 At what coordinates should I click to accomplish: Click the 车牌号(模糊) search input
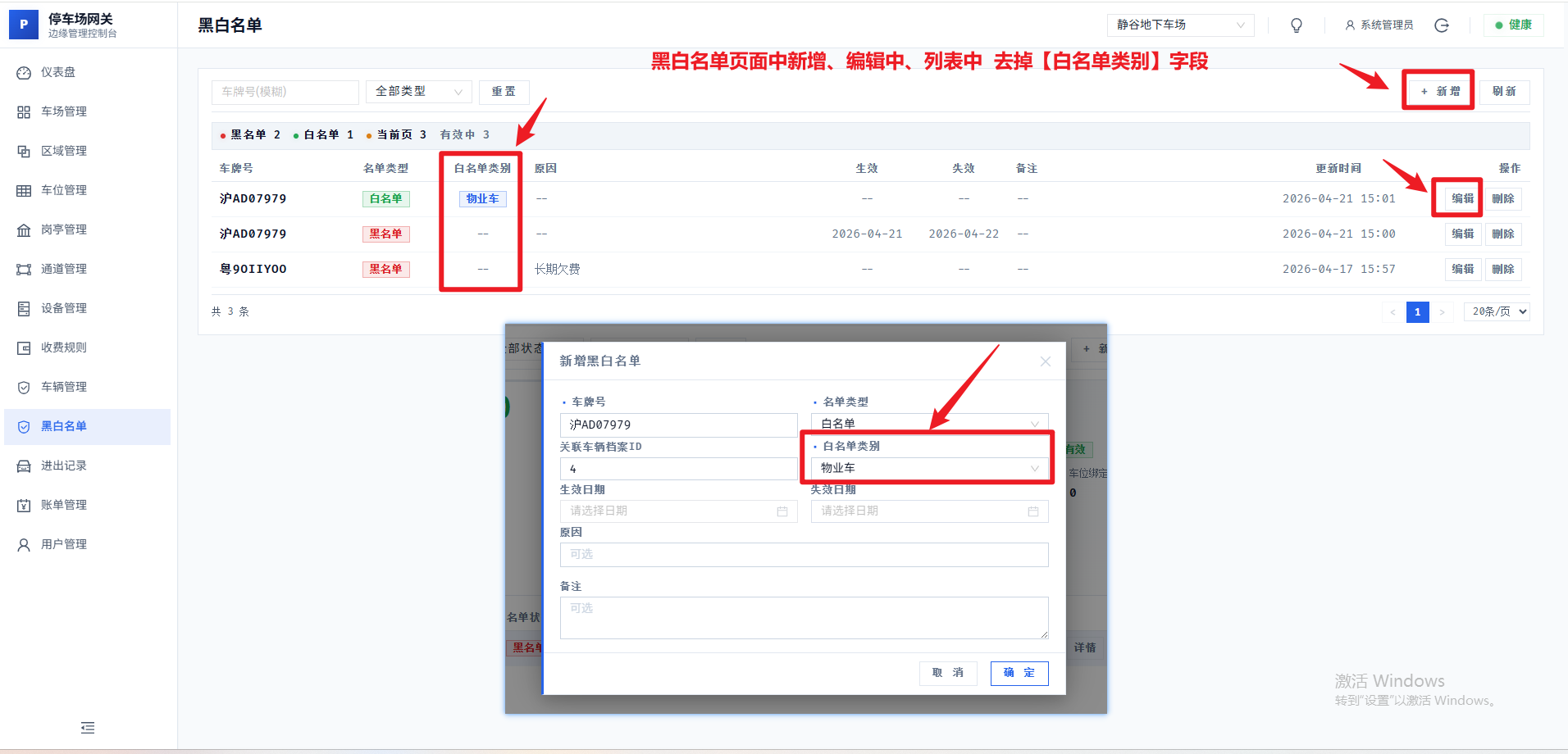285,92
